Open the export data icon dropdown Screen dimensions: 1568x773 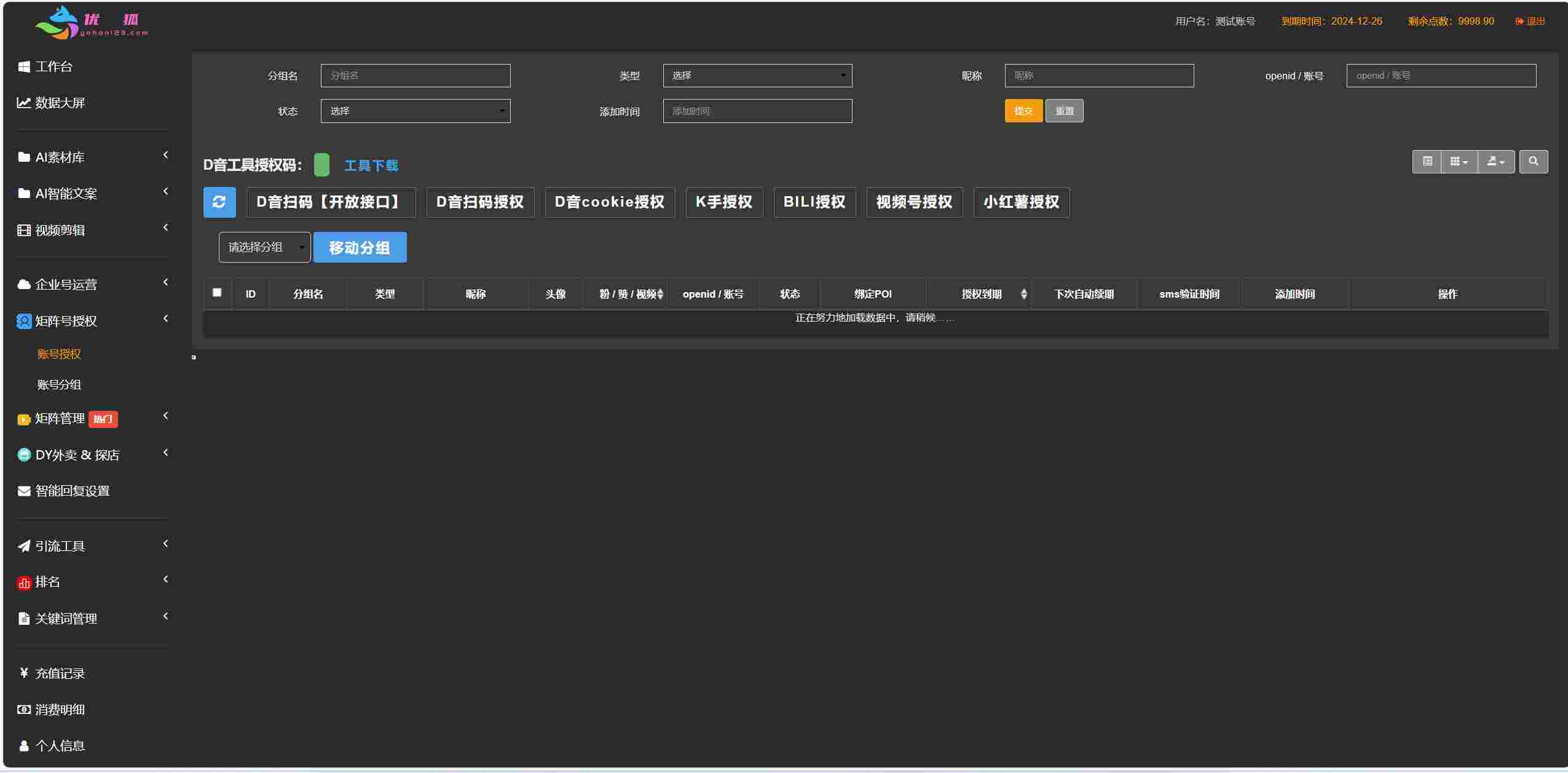point(1495,161)
